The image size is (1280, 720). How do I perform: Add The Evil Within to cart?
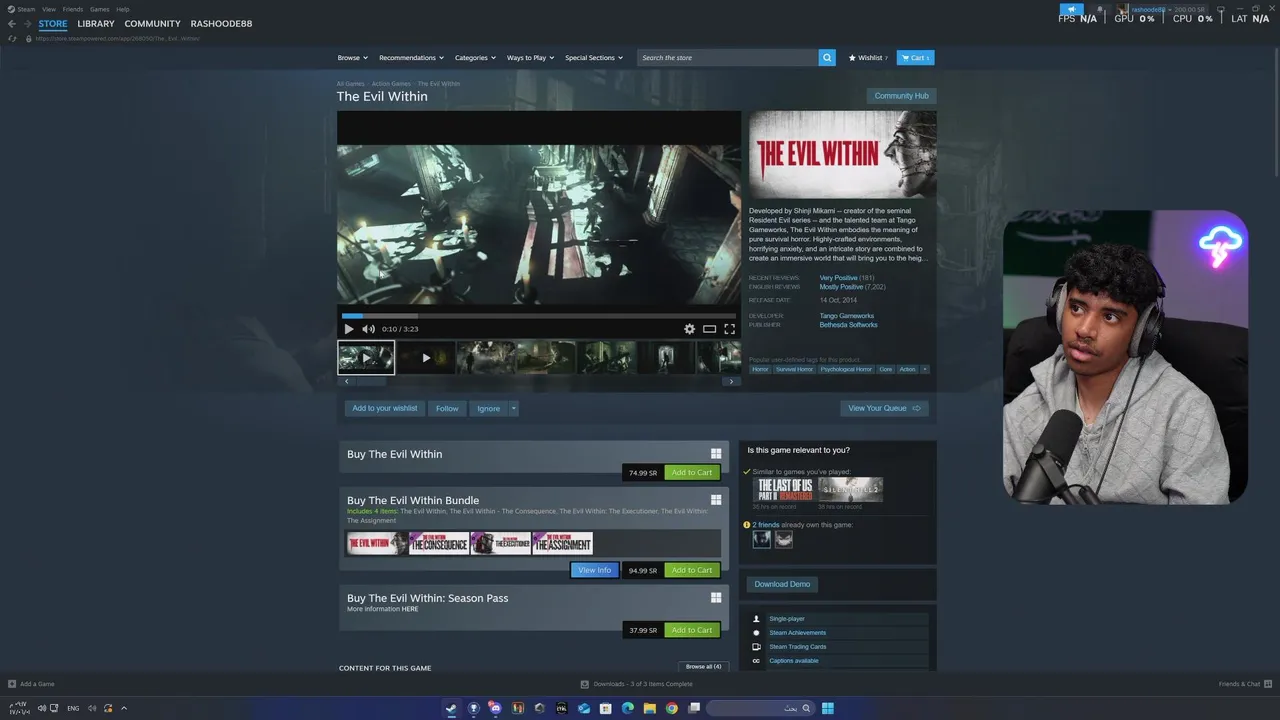(x=692, y=473)
